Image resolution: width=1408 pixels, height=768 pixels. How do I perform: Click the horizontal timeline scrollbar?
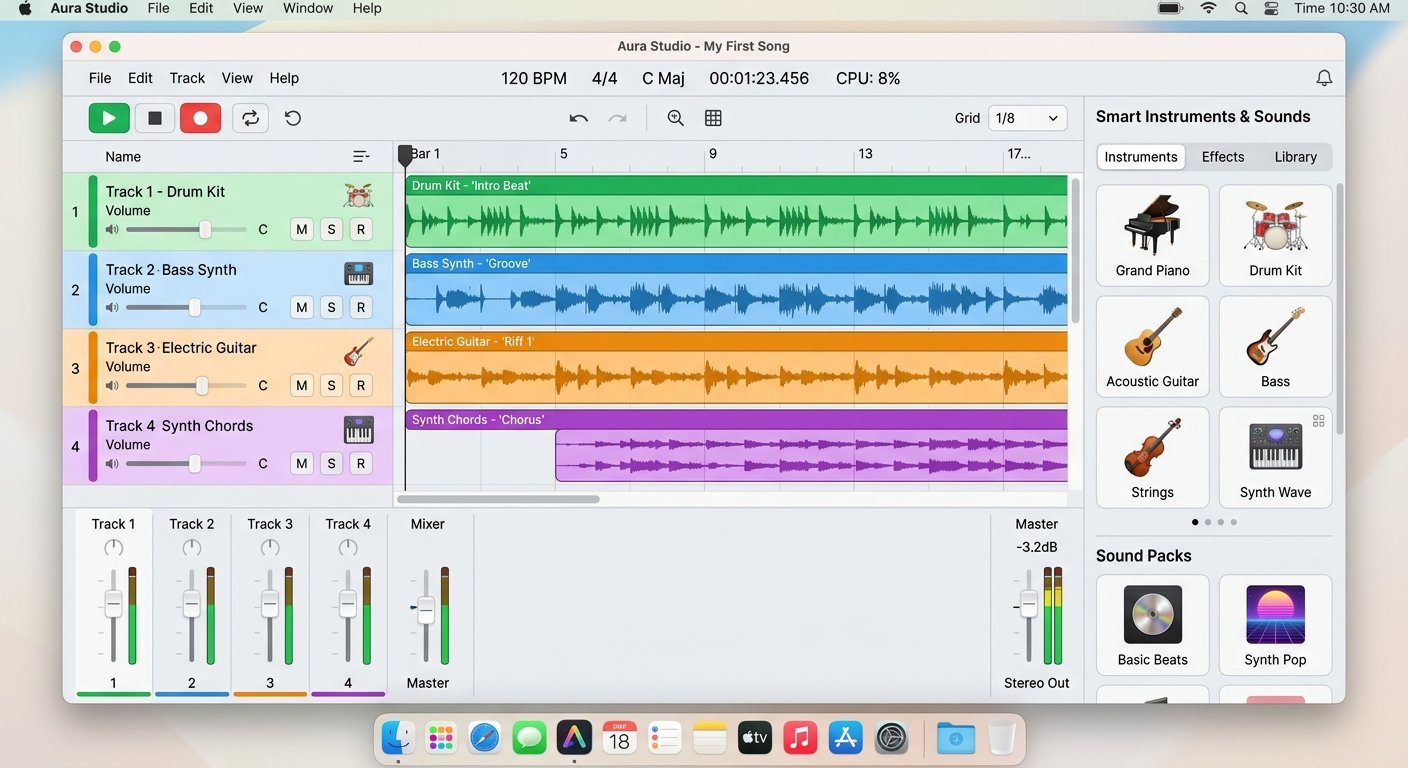pyautogui.click(x=498, y=498)
